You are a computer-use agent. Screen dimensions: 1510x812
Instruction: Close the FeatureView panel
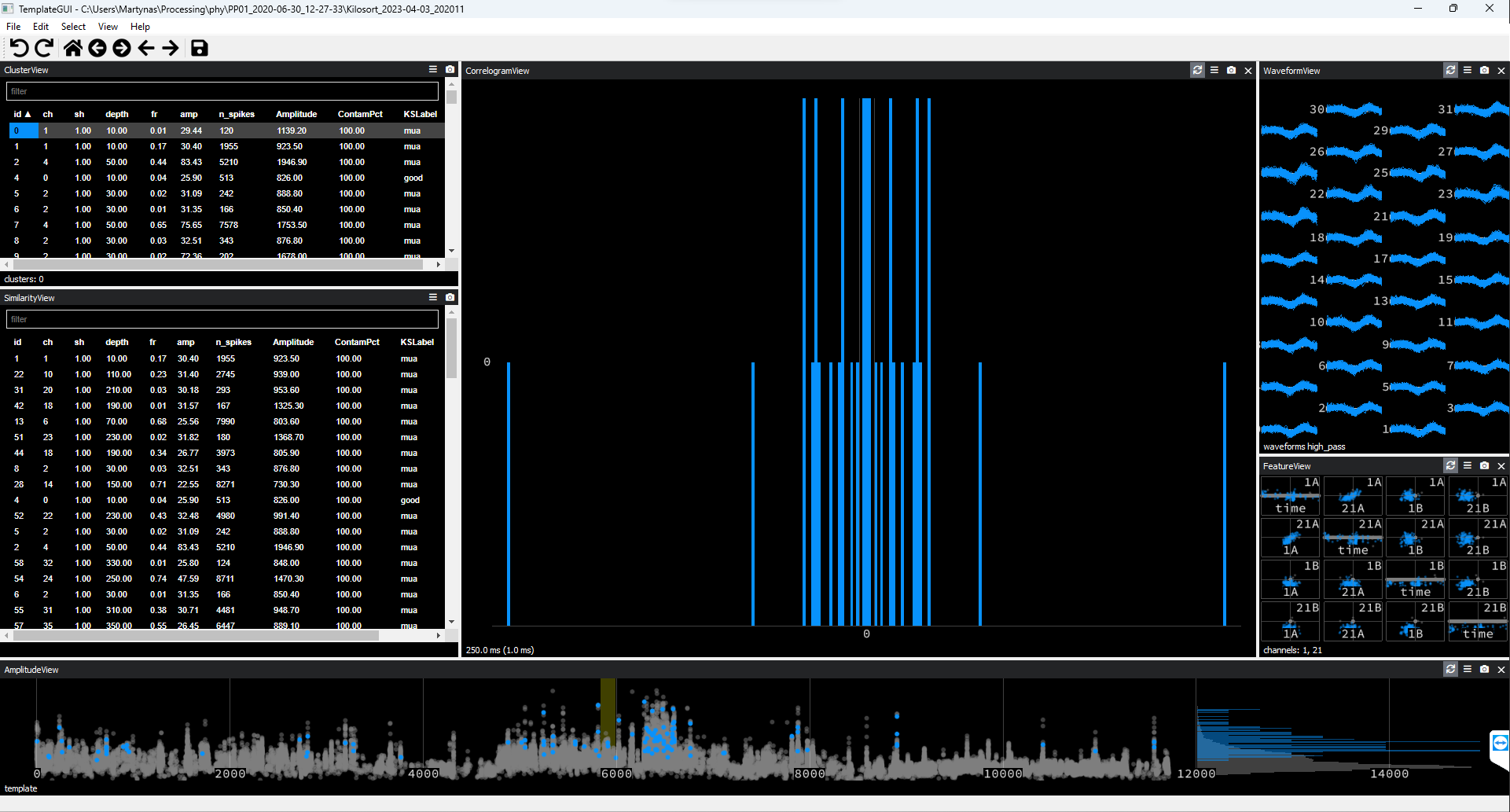(x=1501, y=466)
